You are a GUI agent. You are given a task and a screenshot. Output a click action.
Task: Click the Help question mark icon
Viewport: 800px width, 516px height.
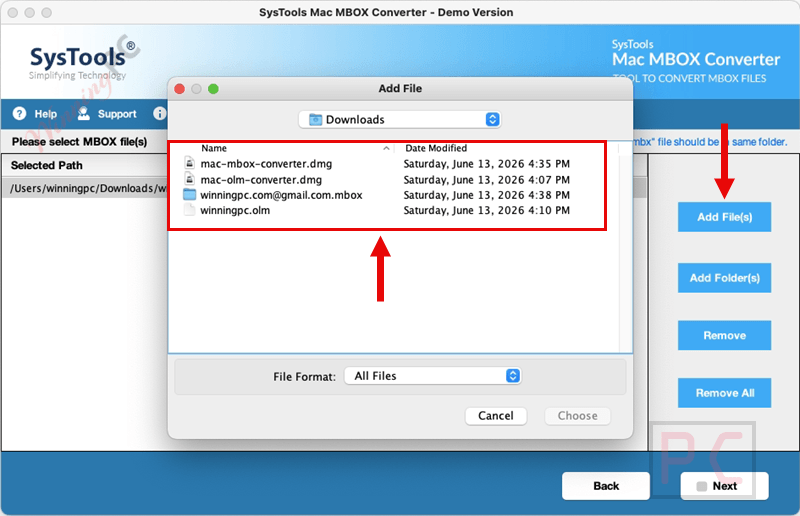(19, 113)
